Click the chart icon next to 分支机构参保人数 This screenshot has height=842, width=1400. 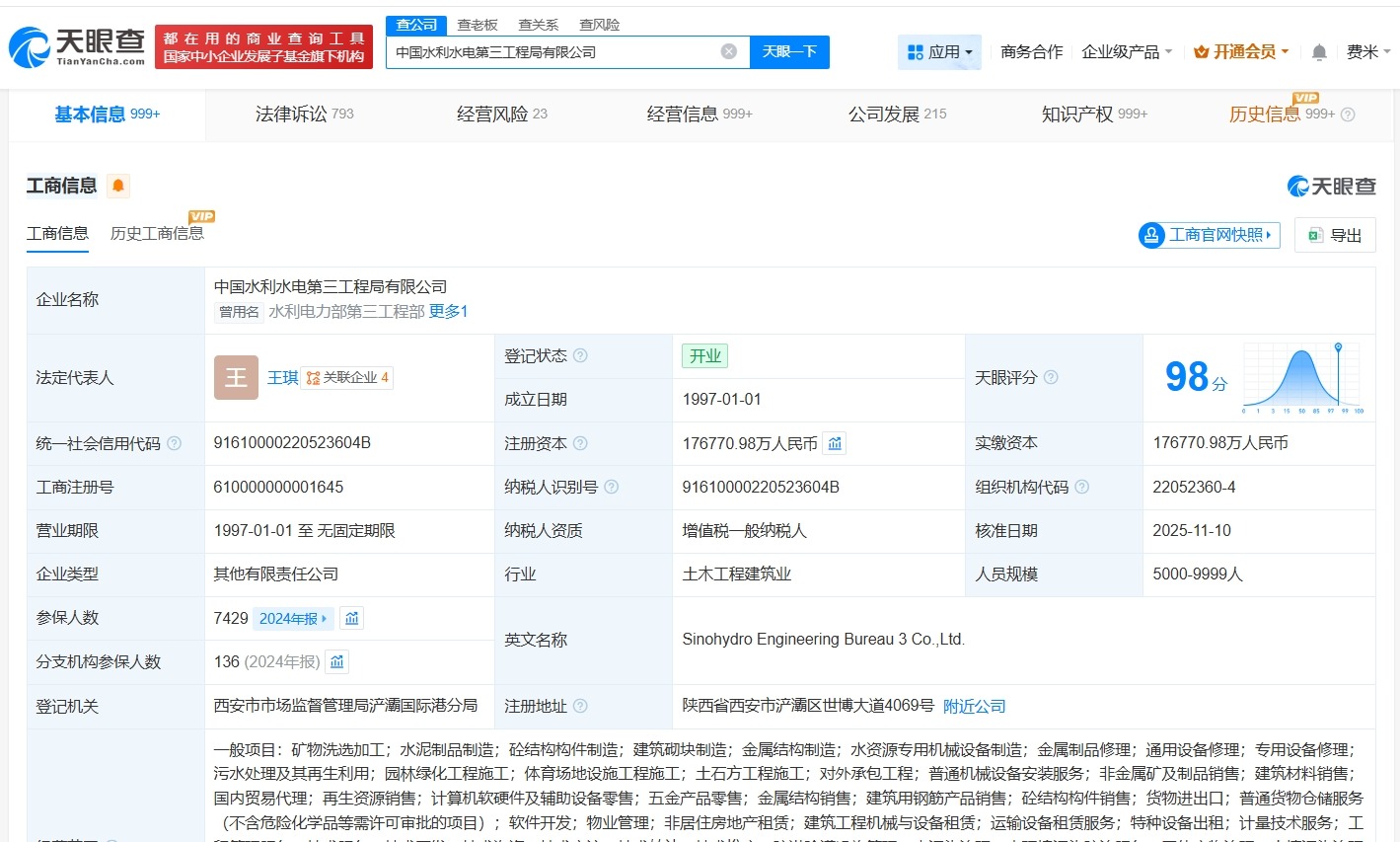click(336, 661)
